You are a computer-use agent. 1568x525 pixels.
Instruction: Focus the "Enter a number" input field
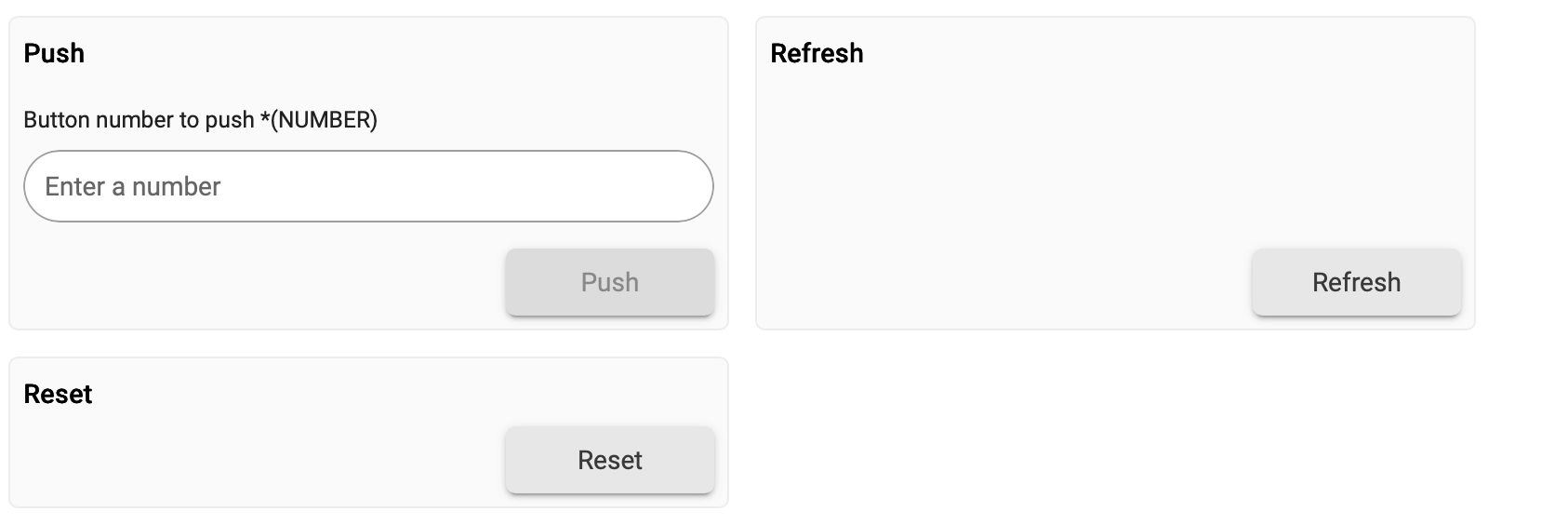(368, 186)
